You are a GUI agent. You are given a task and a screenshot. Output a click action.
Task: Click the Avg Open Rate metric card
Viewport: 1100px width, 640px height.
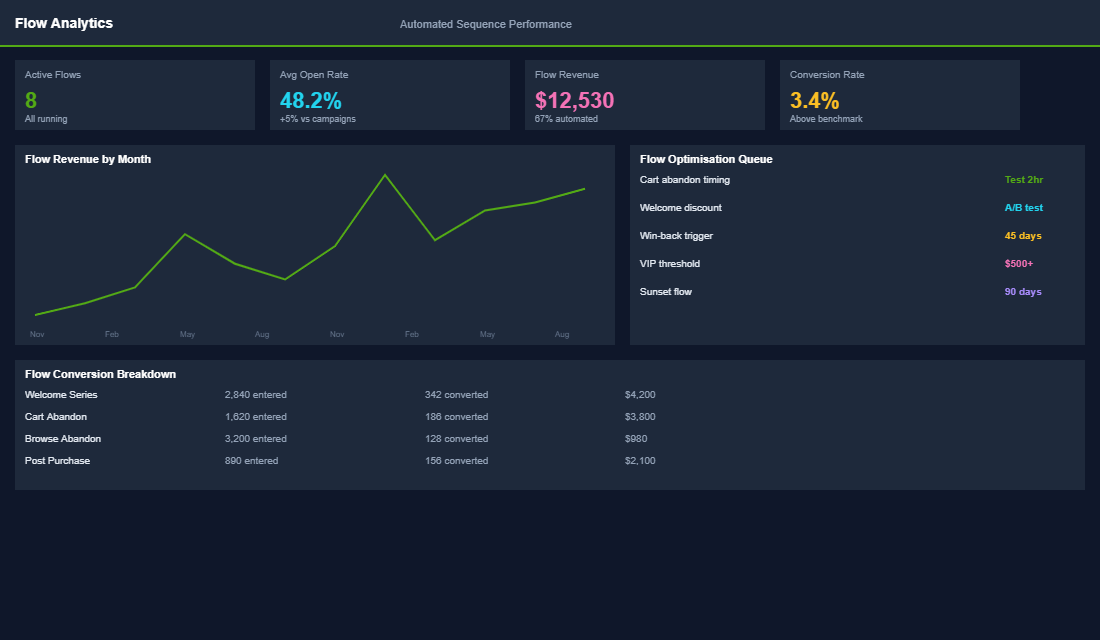click(x=389, y=95)
